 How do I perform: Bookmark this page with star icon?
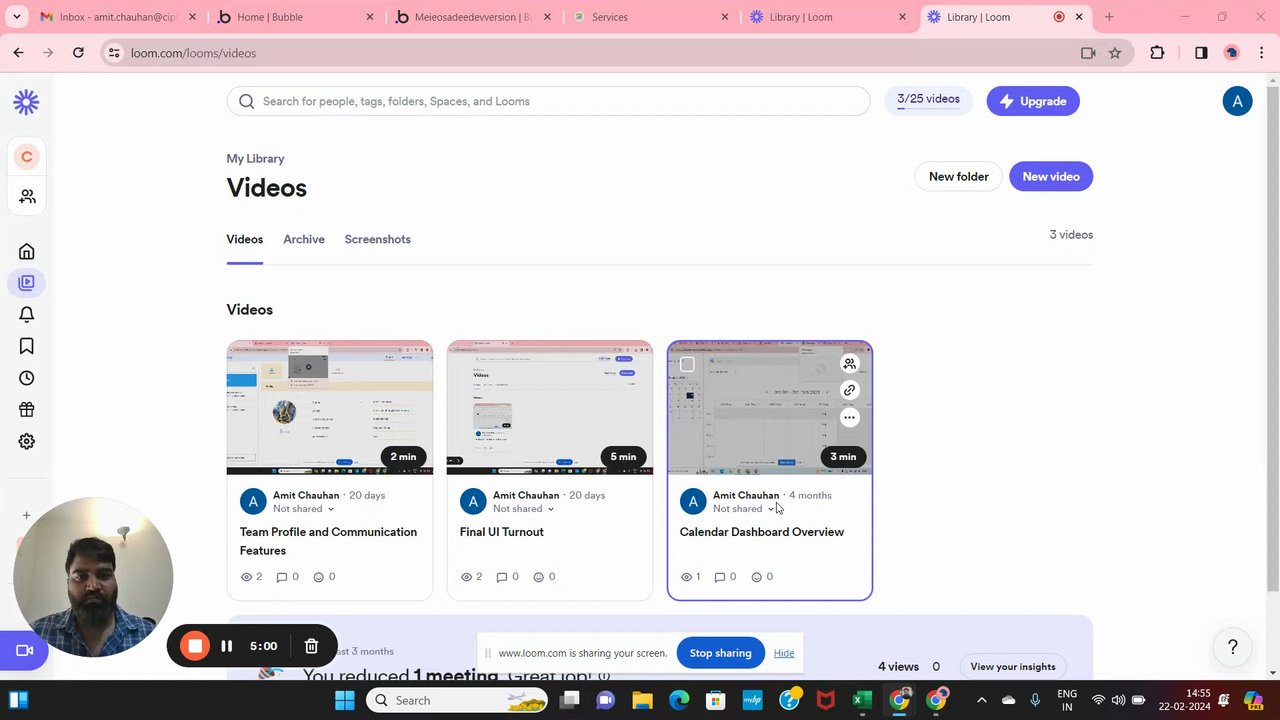coord(1115,53)
